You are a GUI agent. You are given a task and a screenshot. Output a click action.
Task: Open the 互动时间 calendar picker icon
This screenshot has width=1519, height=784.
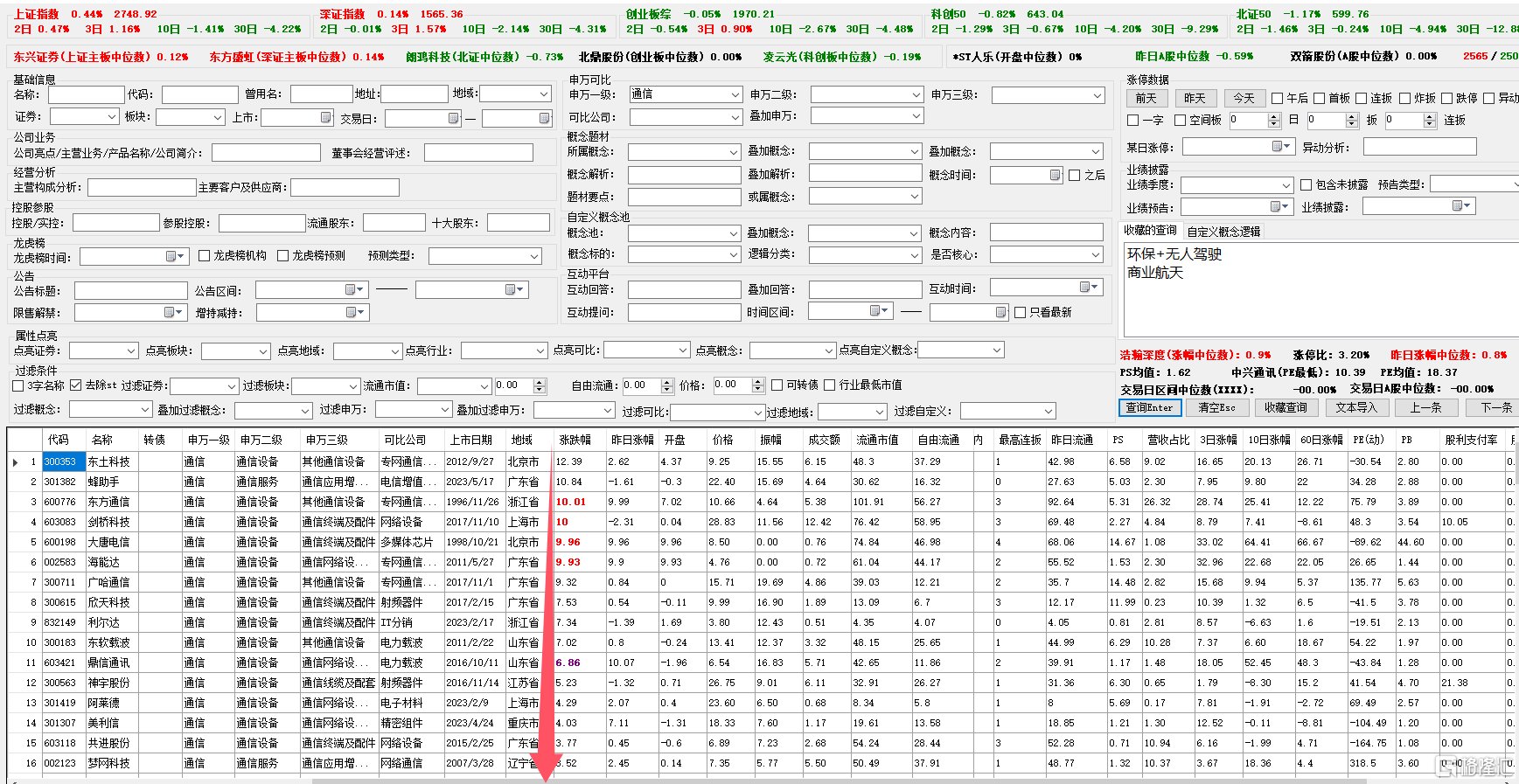[x=1085, y=288]
